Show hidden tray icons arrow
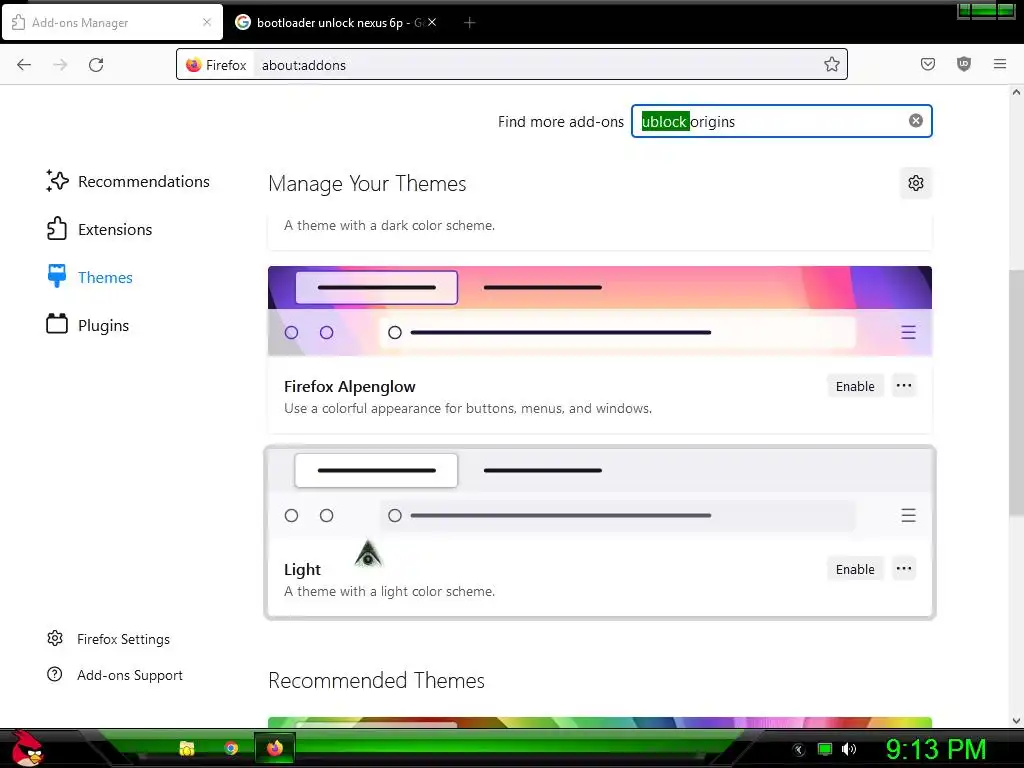This screenshot has height=768, width=1024. pos(798,750)
